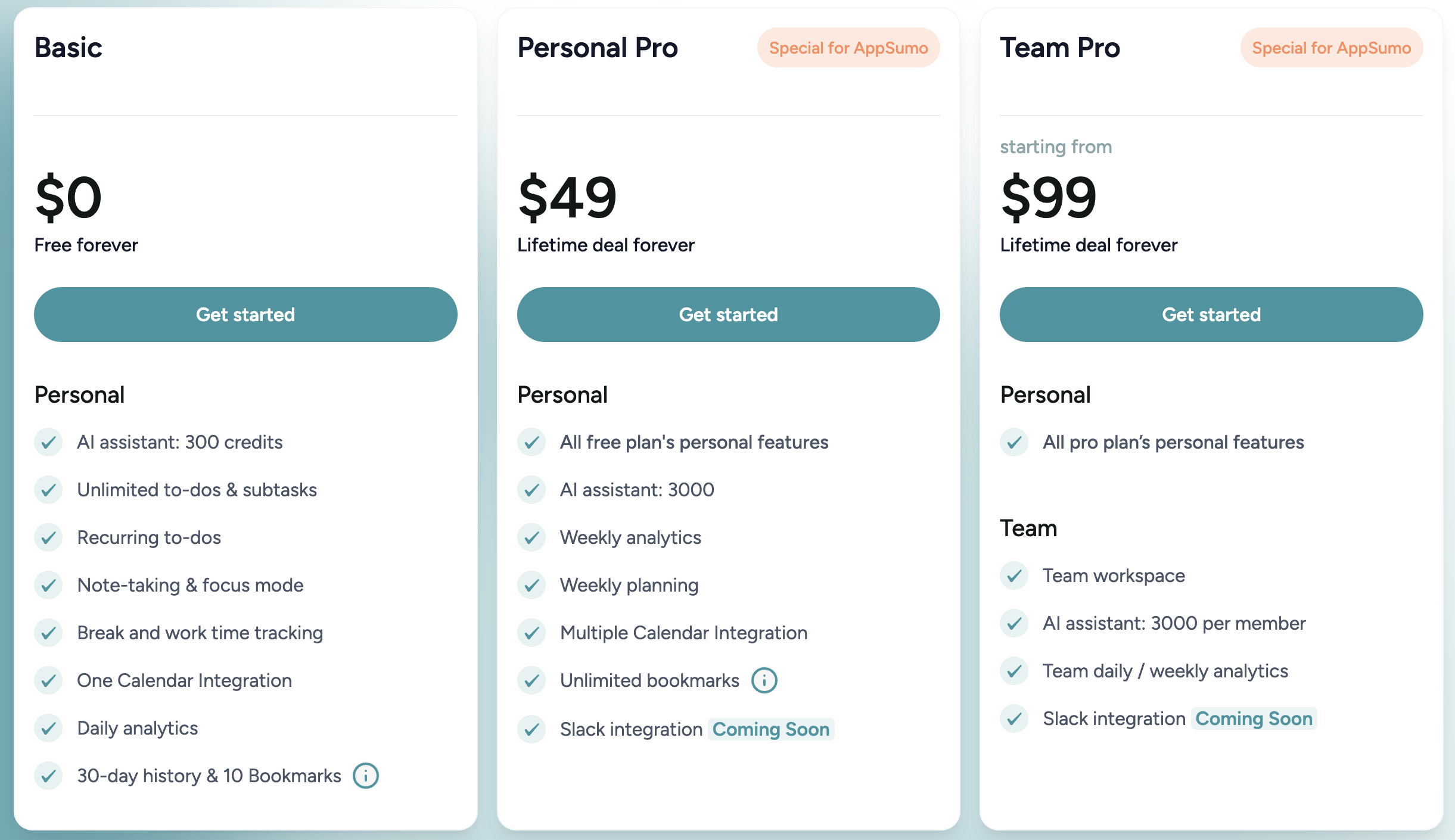Click Coming Soon tag in Team Pro list
The width and height of the screenshot is (1455, 840).
1254,718
